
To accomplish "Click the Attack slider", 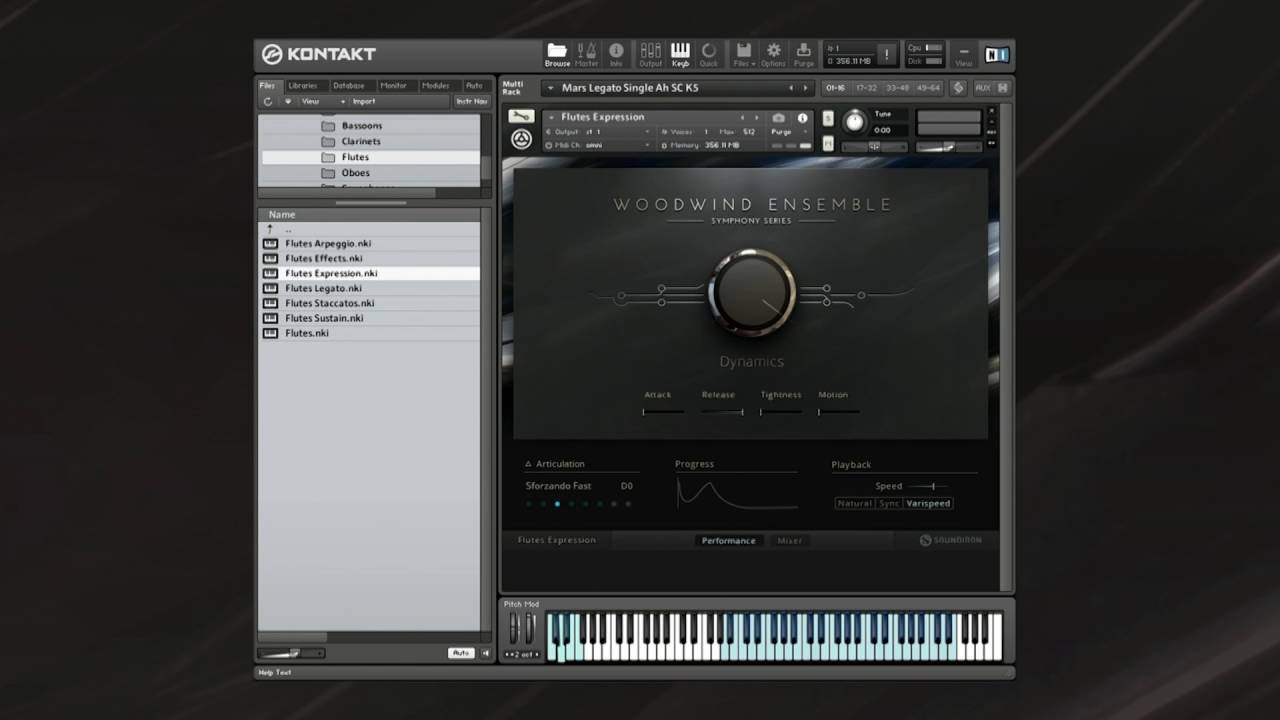I will tap(663, 411).
